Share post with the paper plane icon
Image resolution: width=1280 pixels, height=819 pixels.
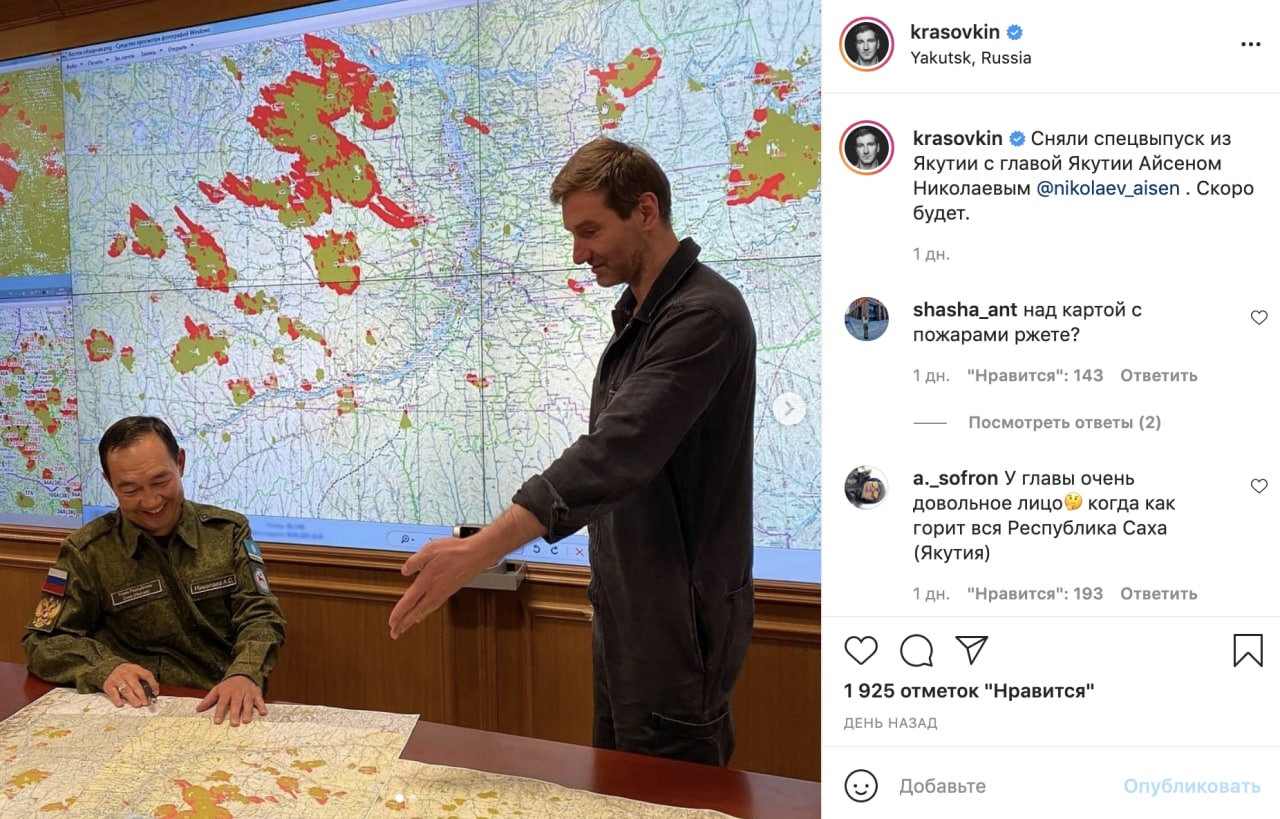tap(971, 650)
